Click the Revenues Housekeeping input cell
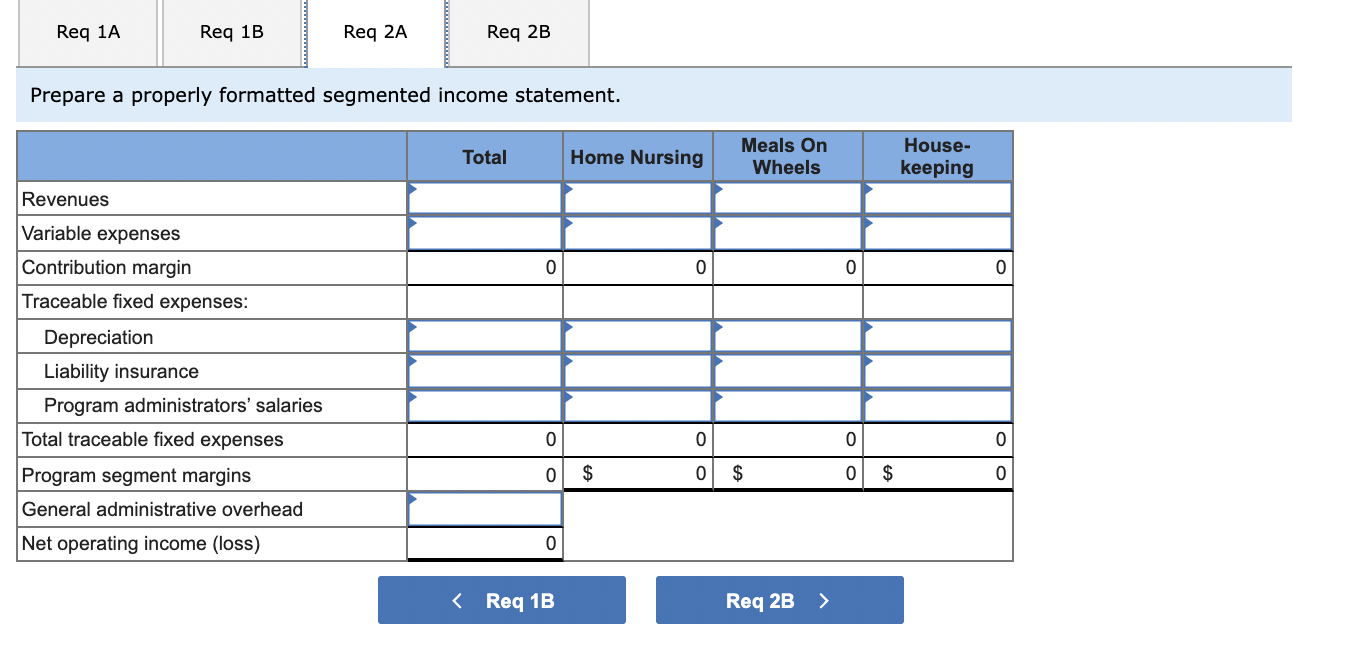Viewport: 1350px width, 648px height. tap(937, 199)
